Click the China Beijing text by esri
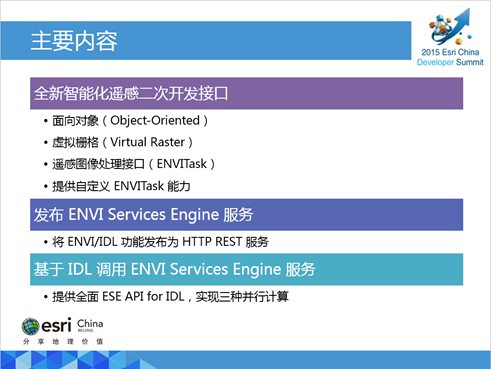Screen dimensions: 491x369 90,325
